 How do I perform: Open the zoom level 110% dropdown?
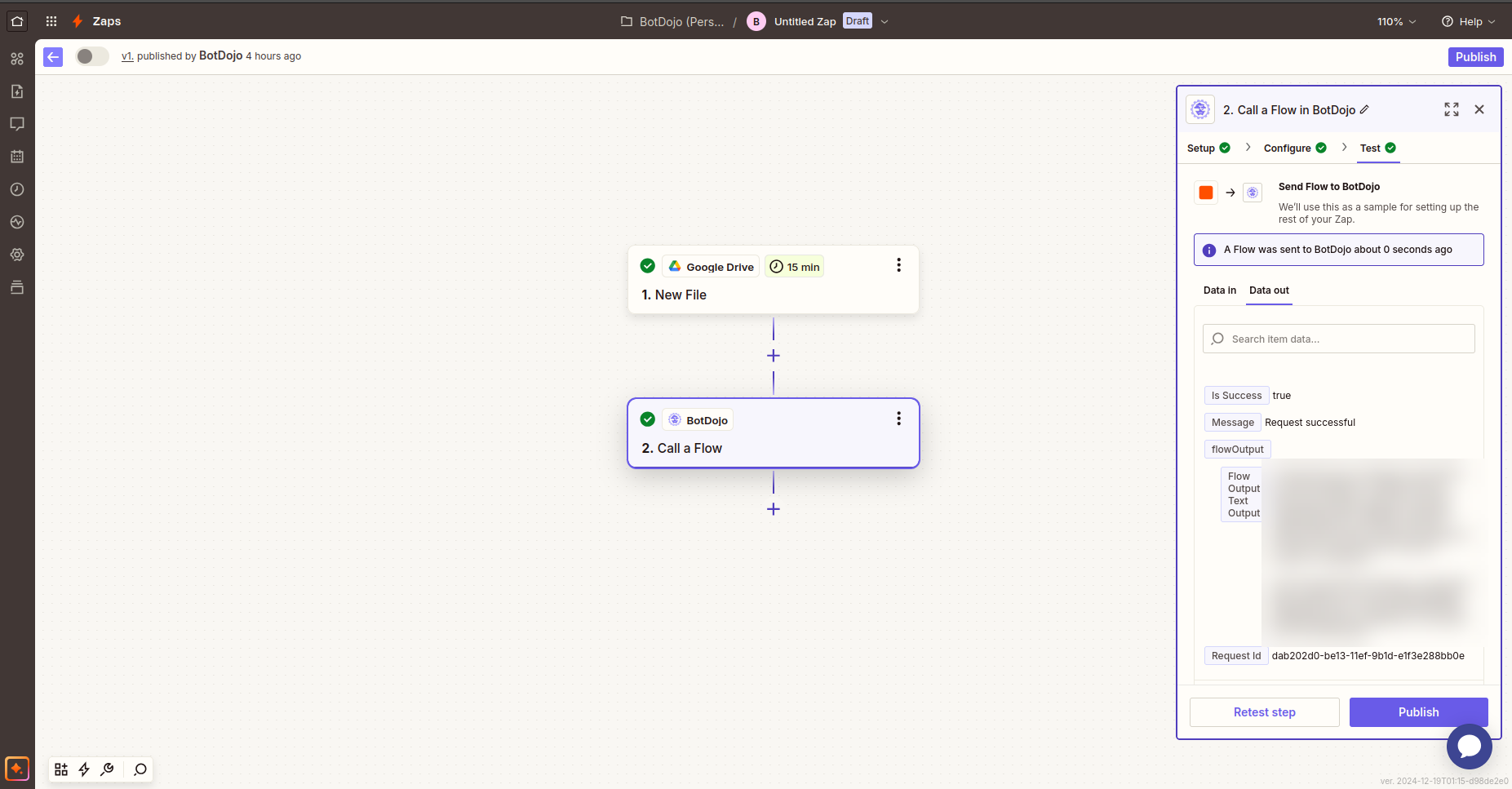tap(1396, 22)
